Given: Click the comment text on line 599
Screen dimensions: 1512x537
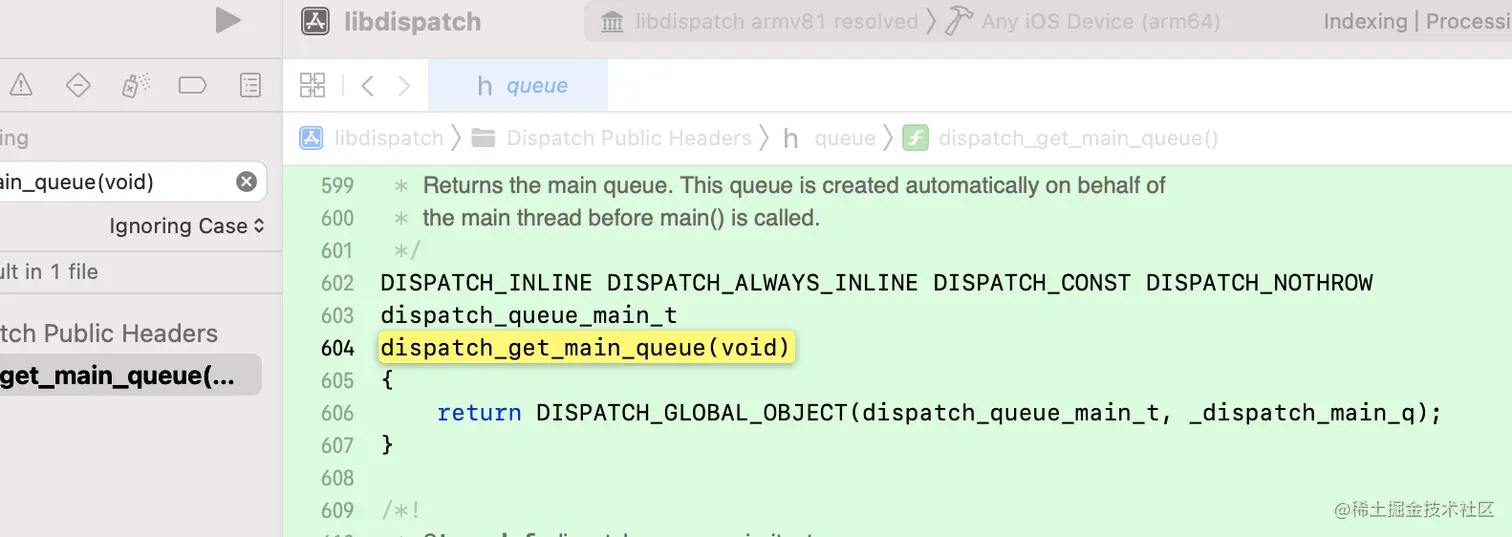Looking at the screenshot, I should (x=794, y=185).
